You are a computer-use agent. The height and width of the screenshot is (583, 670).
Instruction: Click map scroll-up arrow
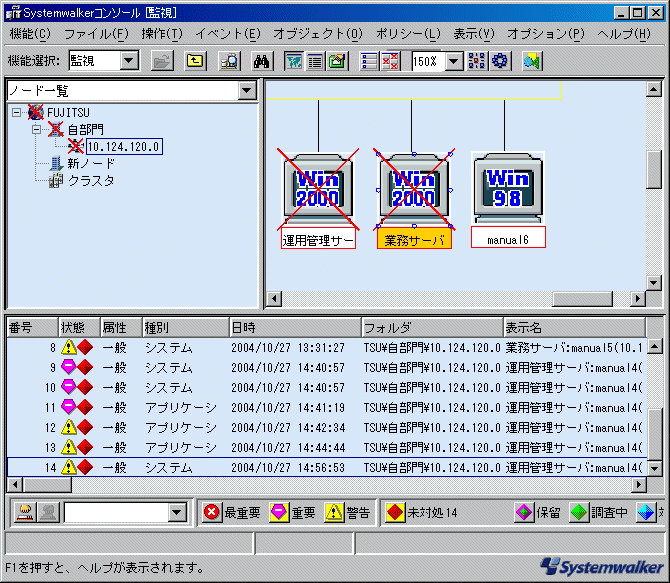654,89
